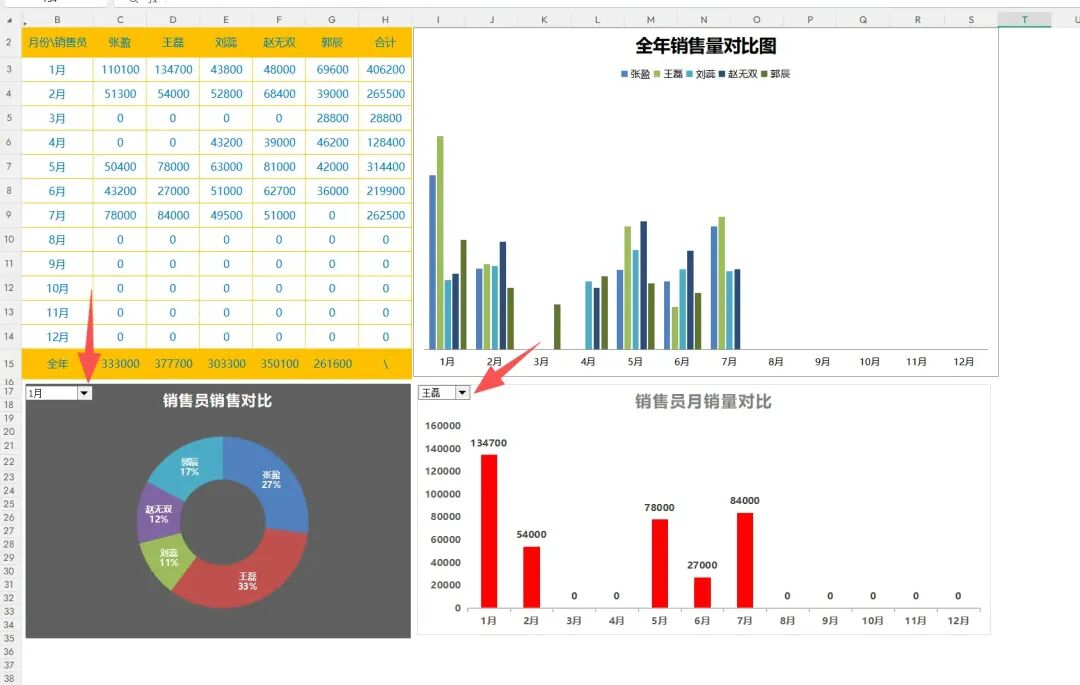This screenshot has height=685, width=1080.
Task: Expand the 王磊 salesperson dropdown arrow
Action: click(462, 393)
